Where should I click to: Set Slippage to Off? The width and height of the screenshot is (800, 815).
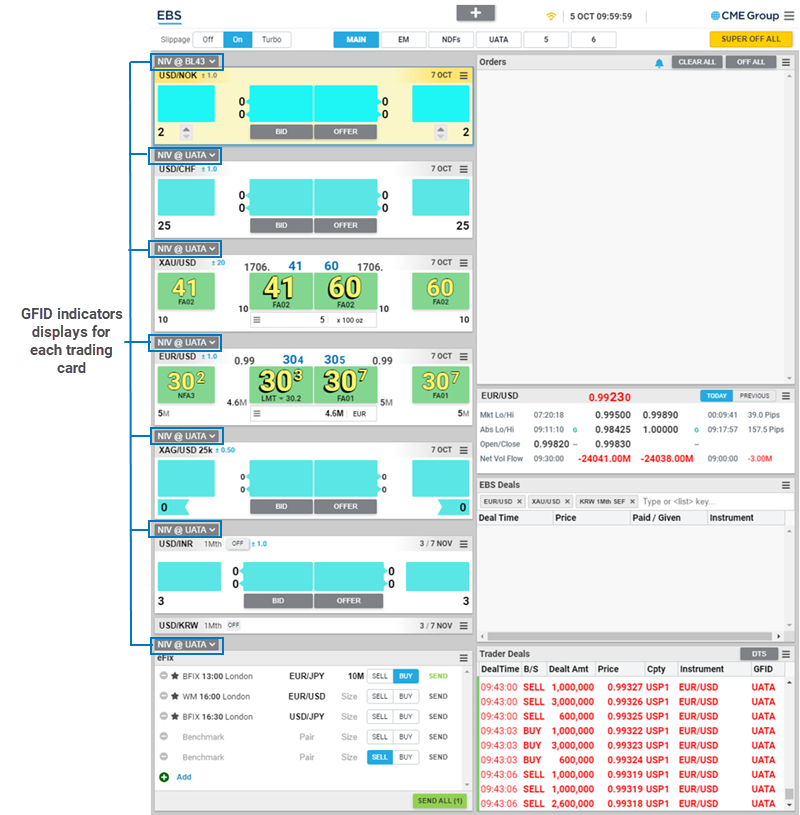tap(208, 40)
